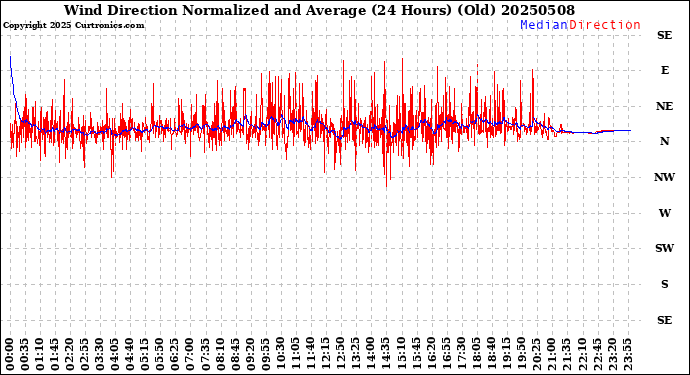Click the 'S' direction axis label

[x=665, y=284]
